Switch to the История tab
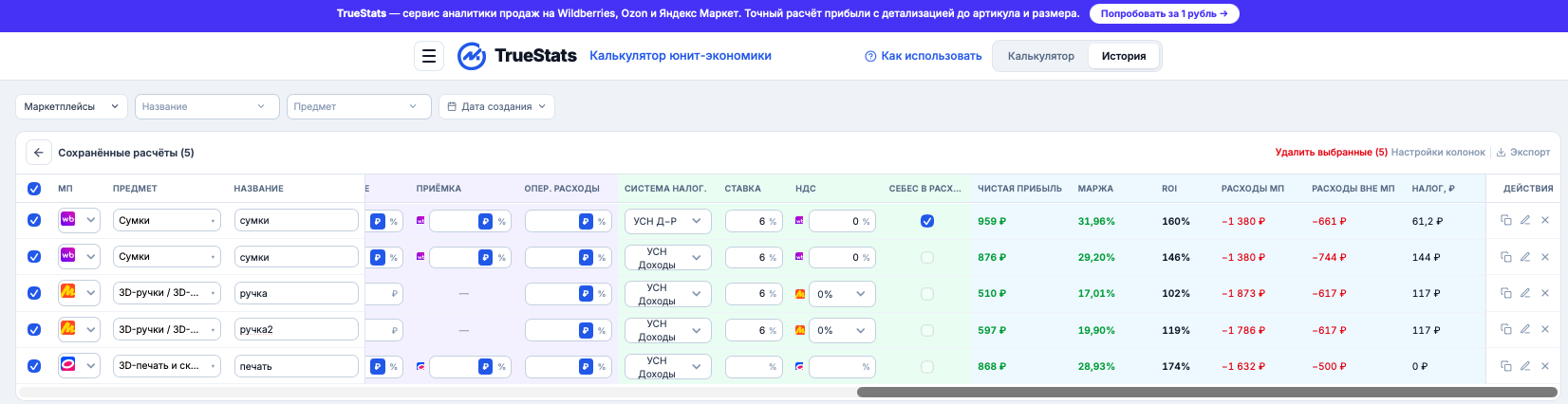Image resolution: width=1568 pixels, height=404 pixels. pos(1124,56)
